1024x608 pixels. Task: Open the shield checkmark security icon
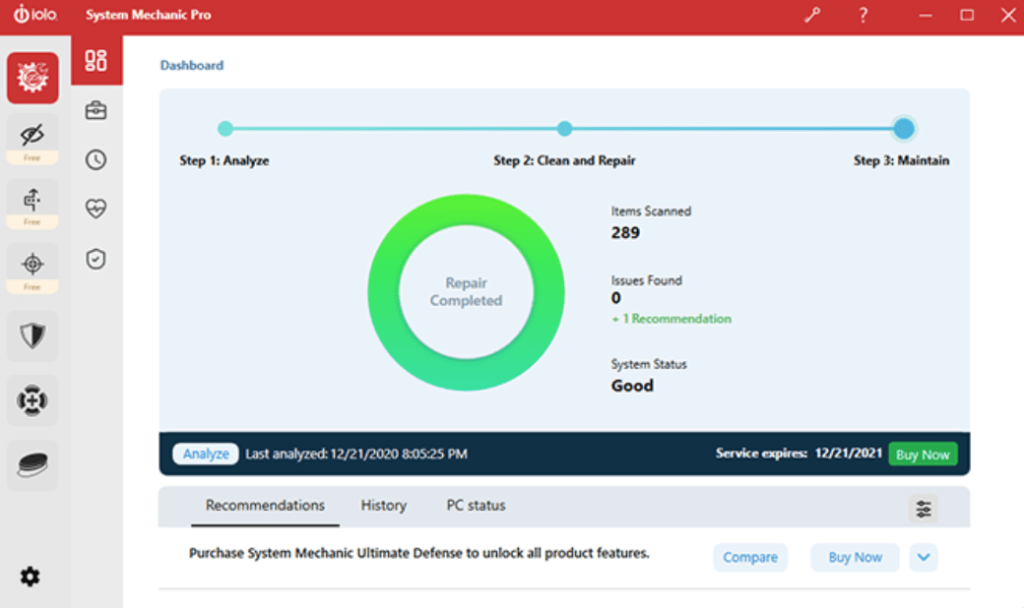pyautogui.click(x=96, y=259)
